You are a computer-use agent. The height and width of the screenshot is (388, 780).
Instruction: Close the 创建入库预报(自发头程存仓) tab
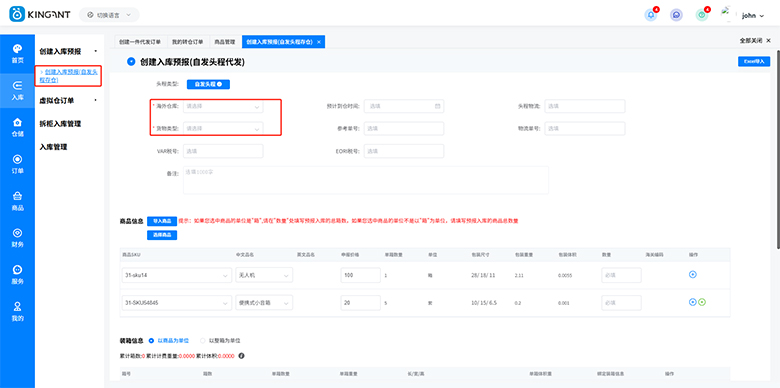(318, 42)
